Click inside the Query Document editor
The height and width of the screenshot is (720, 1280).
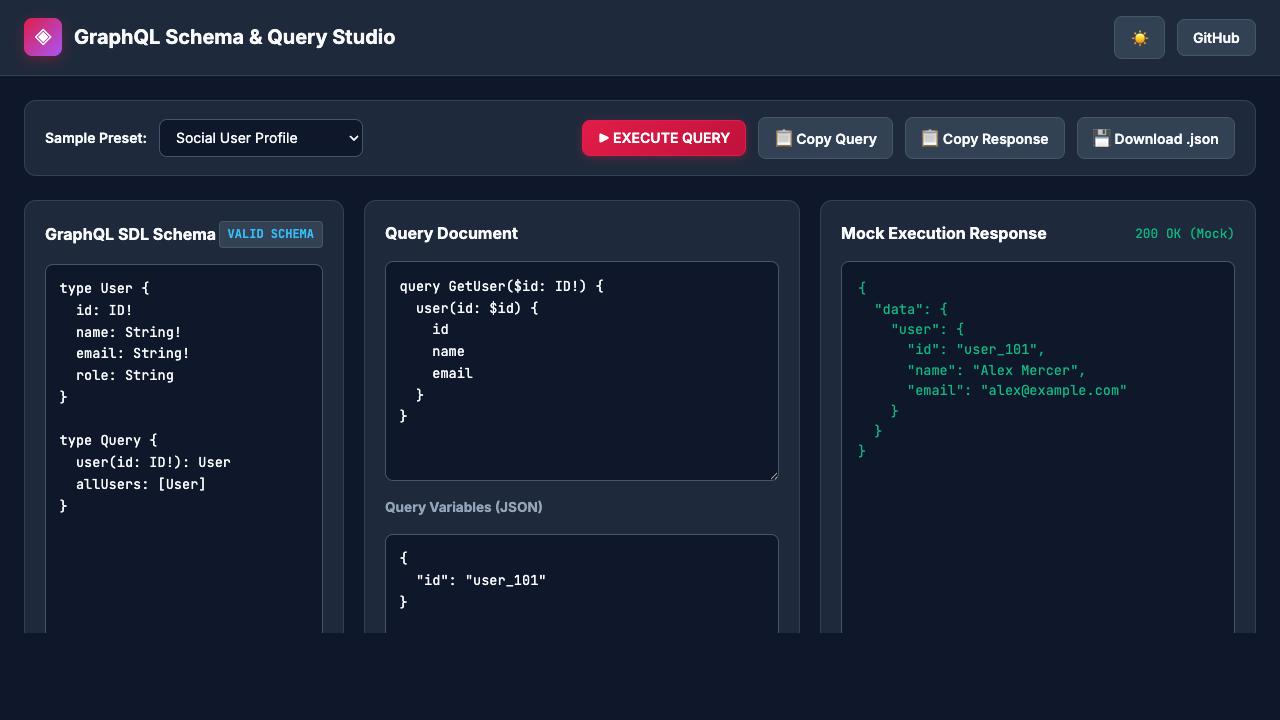tap(582, 371)
